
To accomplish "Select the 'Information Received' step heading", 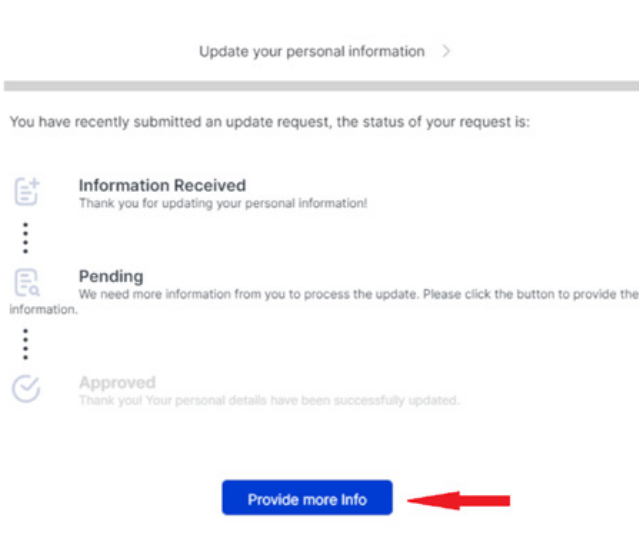I will pos(162,185).
